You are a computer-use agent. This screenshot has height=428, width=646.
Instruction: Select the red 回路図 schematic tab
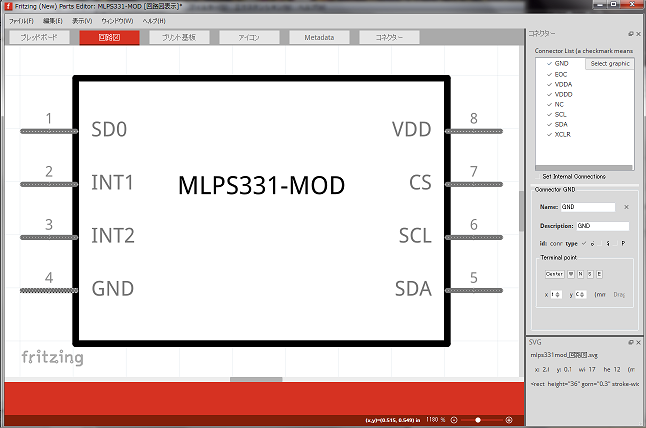click(109, 37)
